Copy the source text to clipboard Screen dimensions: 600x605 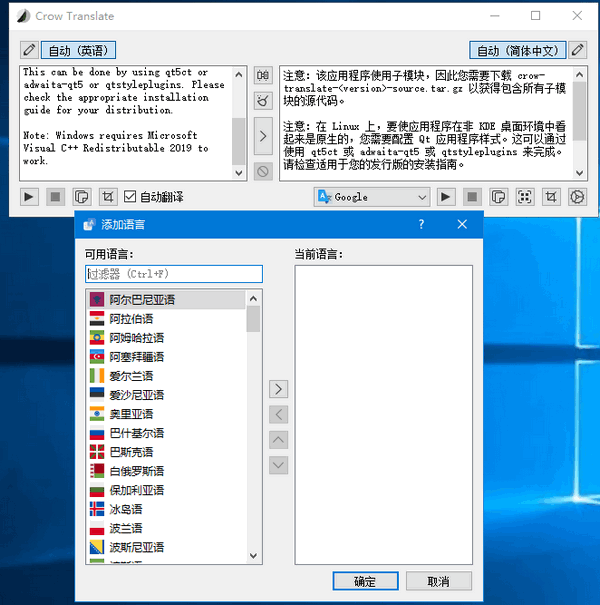[82, 197]
